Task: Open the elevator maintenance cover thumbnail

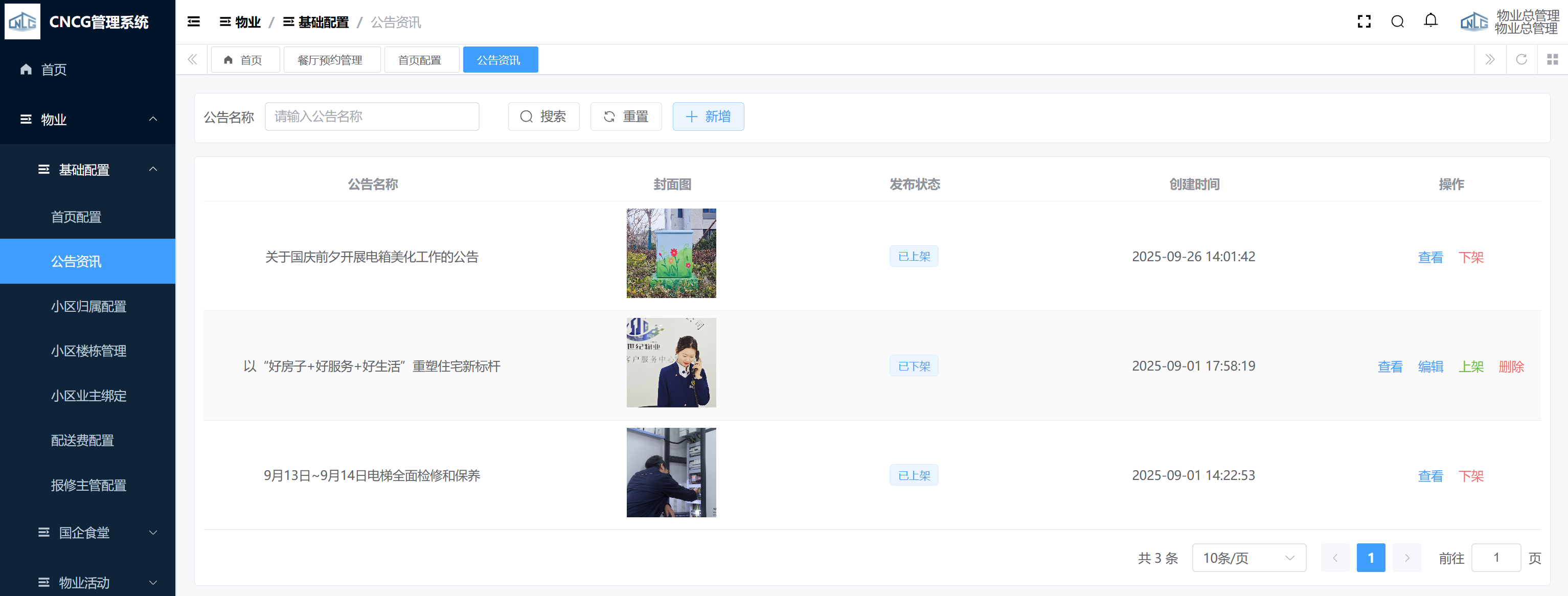Action: (671, 472)
